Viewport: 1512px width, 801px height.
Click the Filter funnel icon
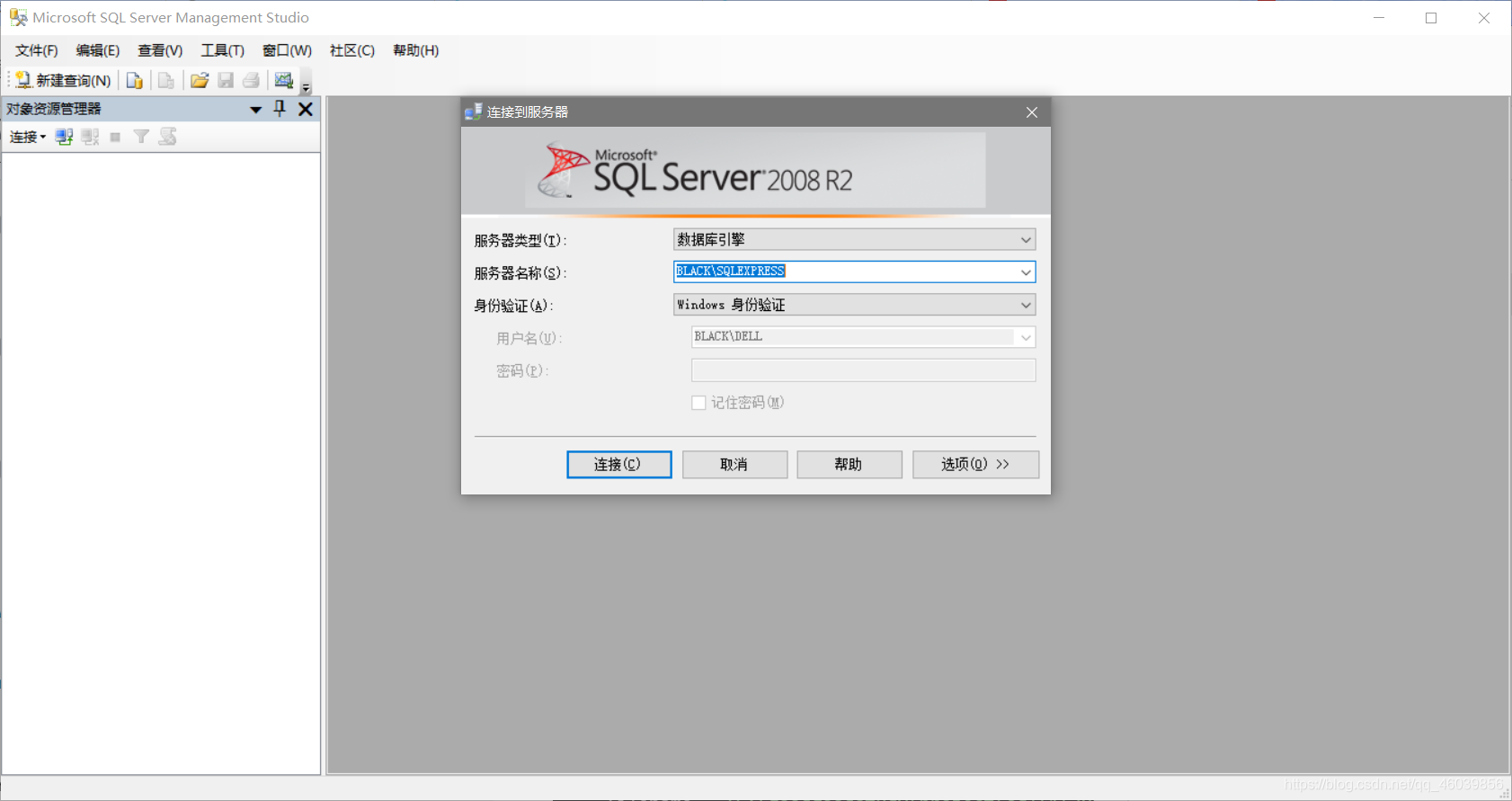[141, 137]
